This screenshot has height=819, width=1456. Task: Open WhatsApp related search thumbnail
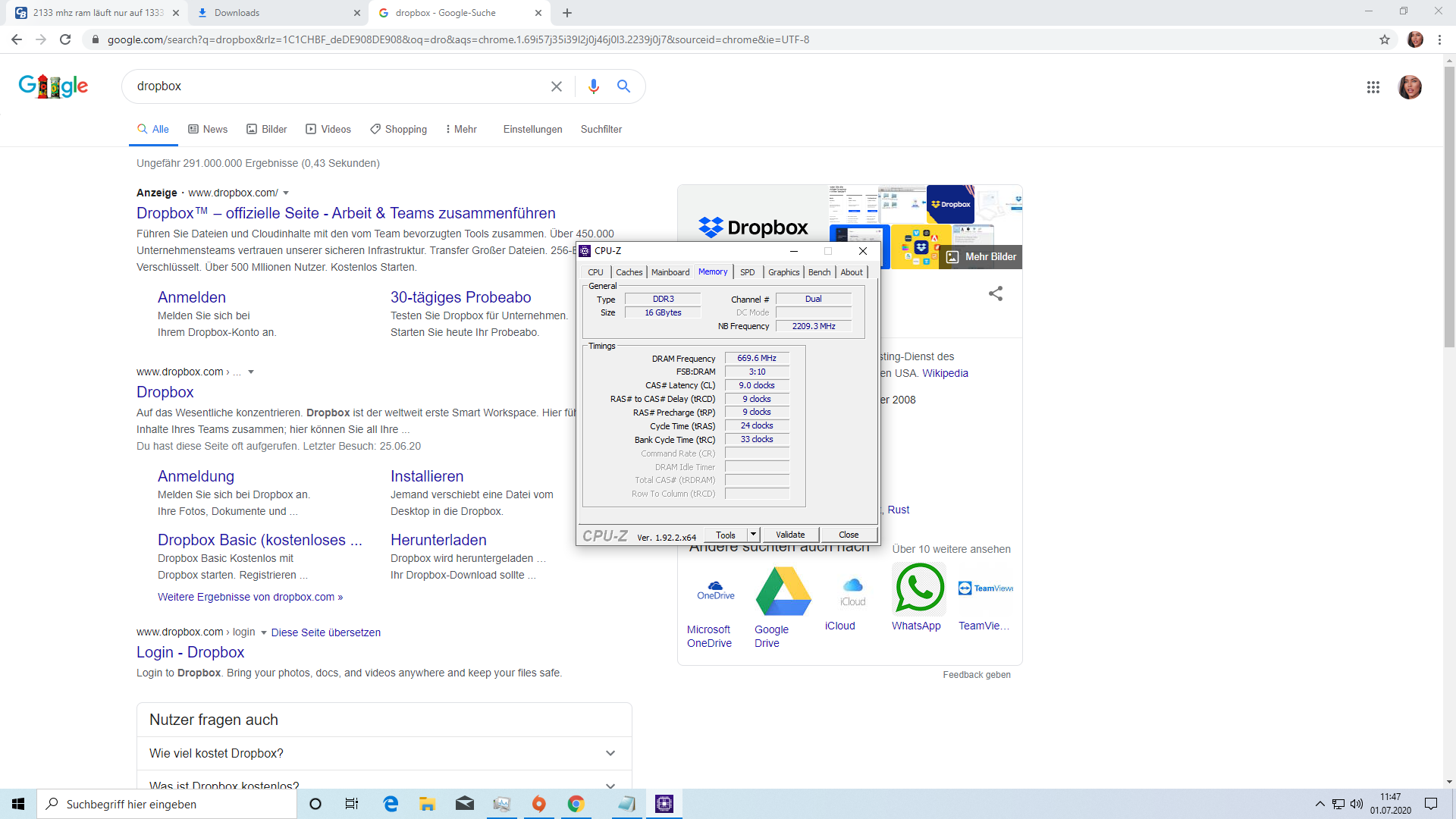click(x=919, y=588)
